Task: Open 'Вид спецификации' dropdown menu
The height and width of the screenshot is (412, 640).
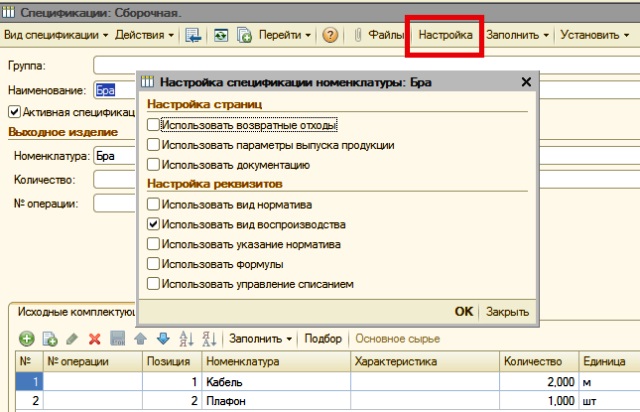Action: (x=56, y=35)
